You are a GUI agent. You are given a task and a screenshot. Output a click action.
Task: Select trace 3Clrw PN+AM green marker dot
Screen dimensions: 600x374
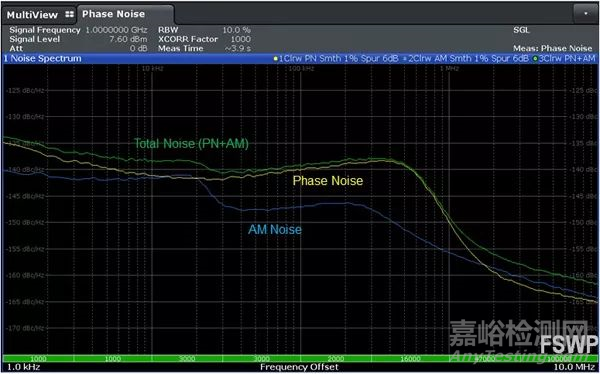[x=535, y=59]
